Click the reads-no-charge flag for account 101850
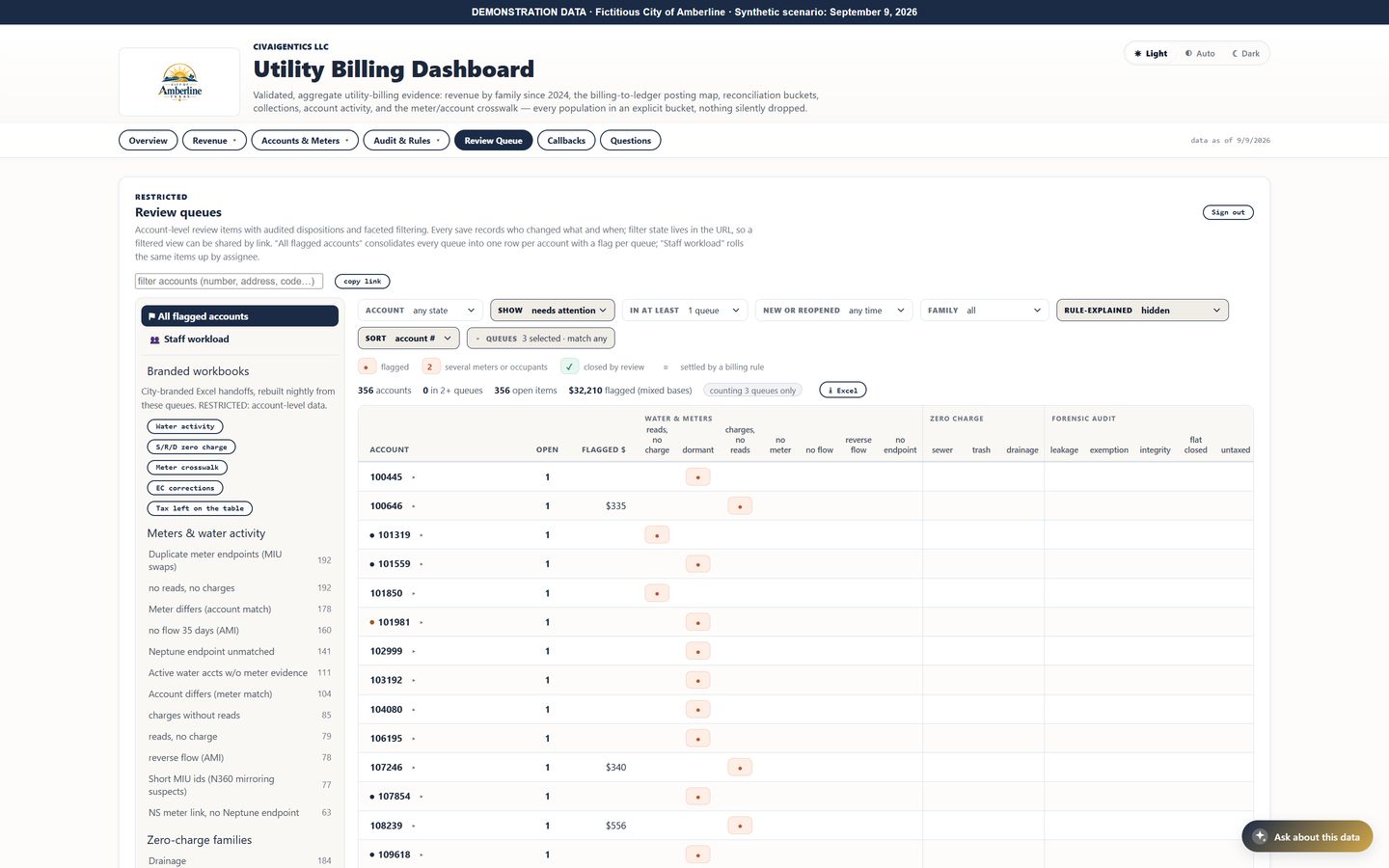Viewport: 1389px width, 868px height. 657,593
